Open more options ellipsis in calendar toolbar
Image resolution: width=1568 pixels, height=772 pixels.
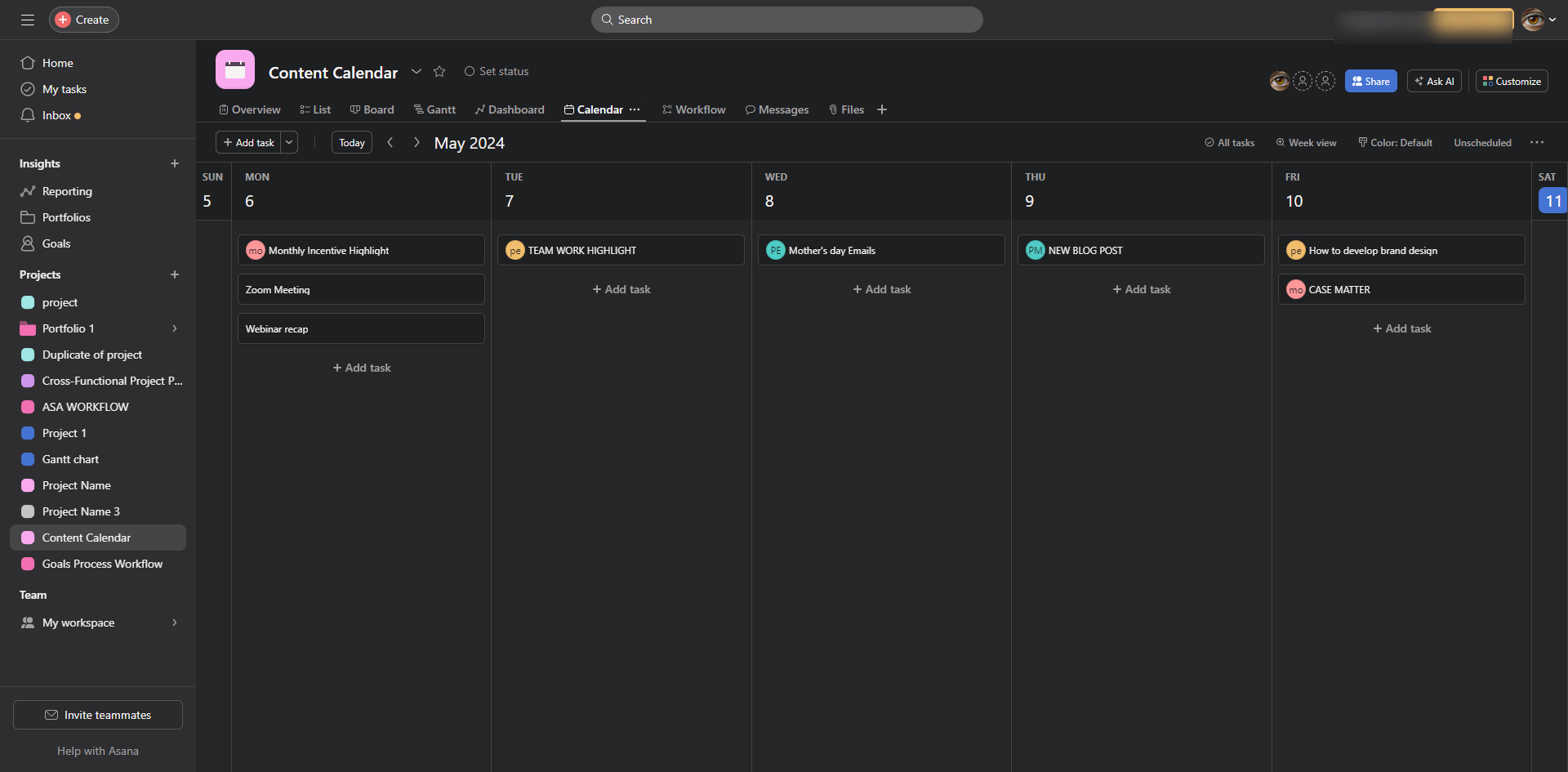(1537, 142)
